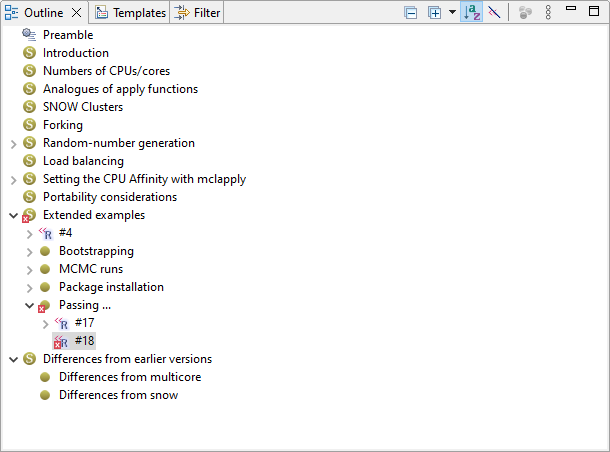The width and height of the screenshot is (610, 452).
Task: Select the R chunk #18 icon
Action: pos(60,341)
